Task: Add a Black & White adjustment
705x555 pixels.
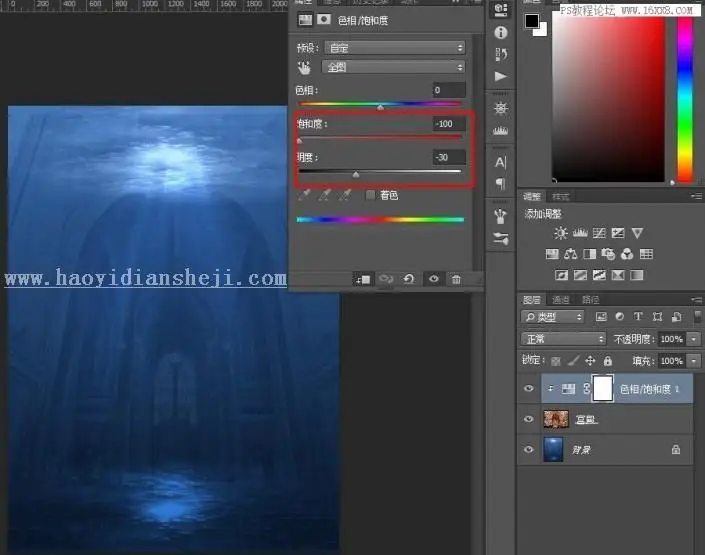Action: click(589, 254)
